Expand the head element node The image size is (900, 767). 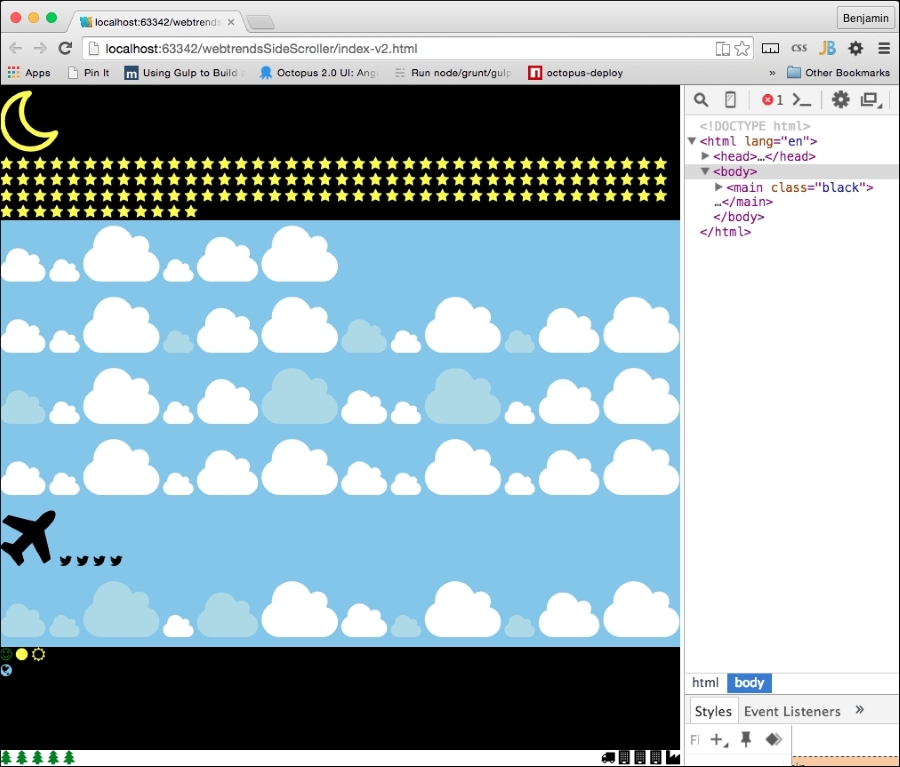point(705,157)
